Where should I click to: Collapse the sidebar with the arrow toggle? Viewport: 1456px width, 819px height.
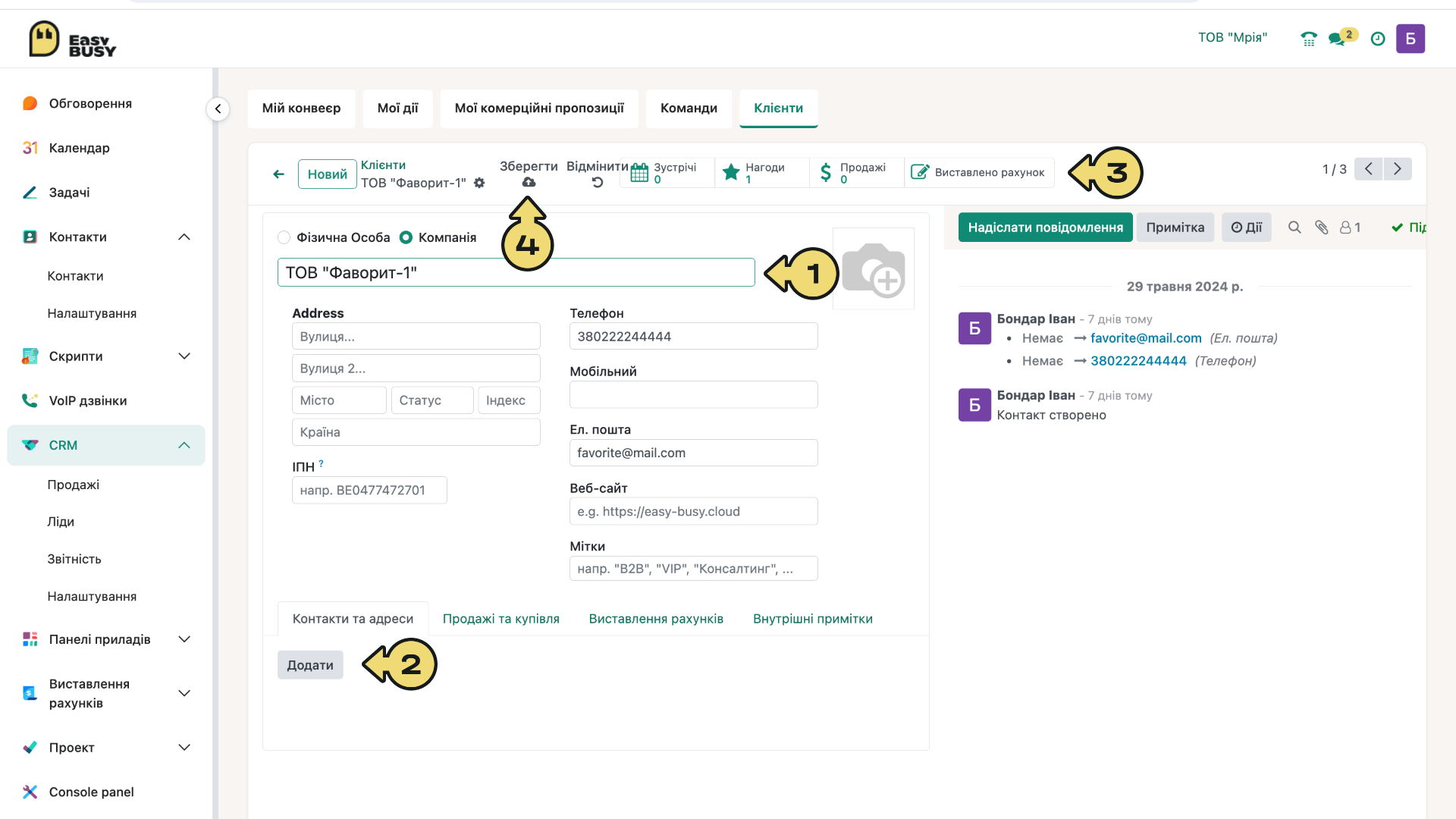pos(218,109)
